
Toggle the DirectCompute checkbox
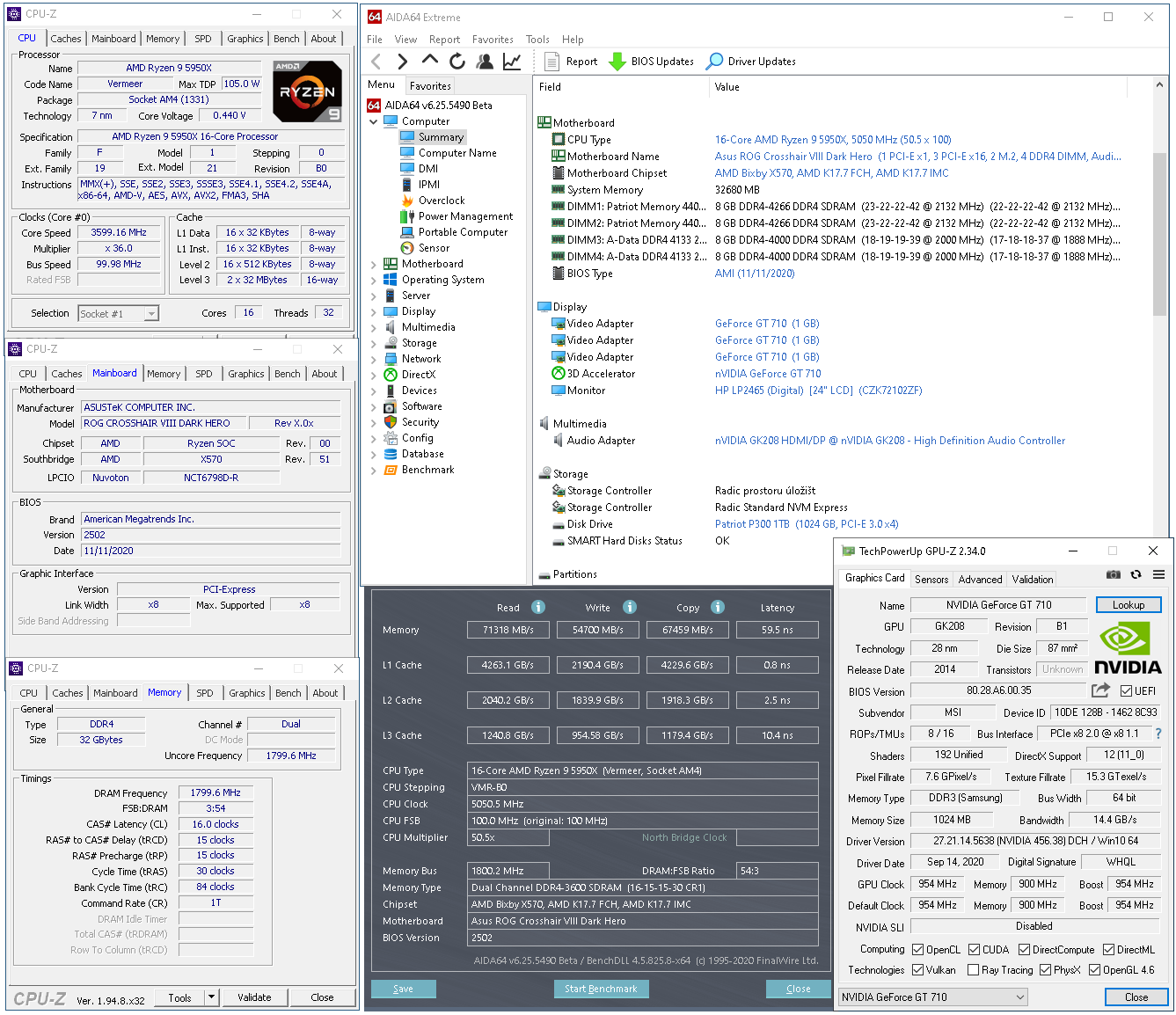[1024, 950]
